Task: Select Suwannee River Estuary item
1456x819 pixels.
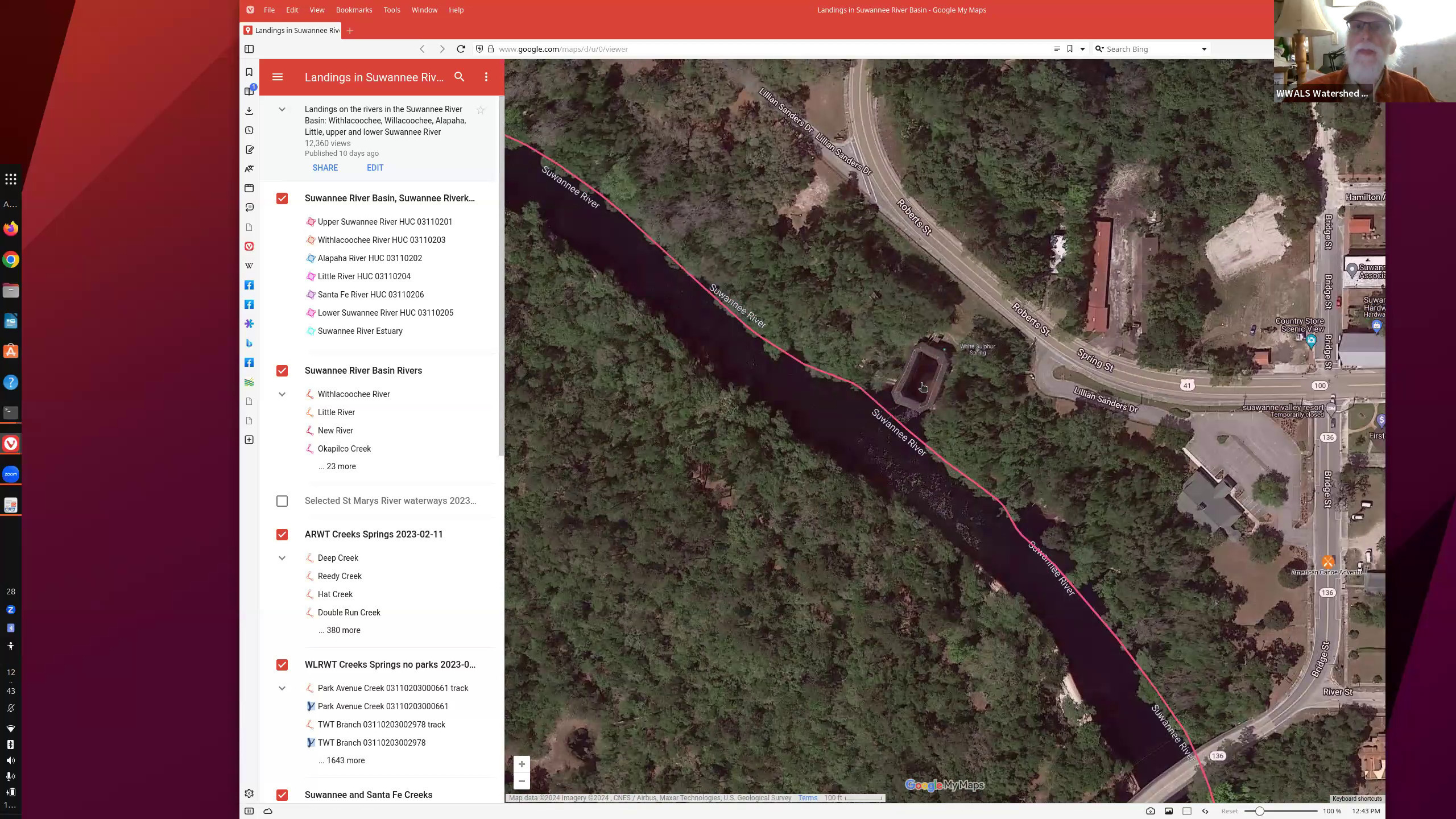Action: click(x=360, y=331)
